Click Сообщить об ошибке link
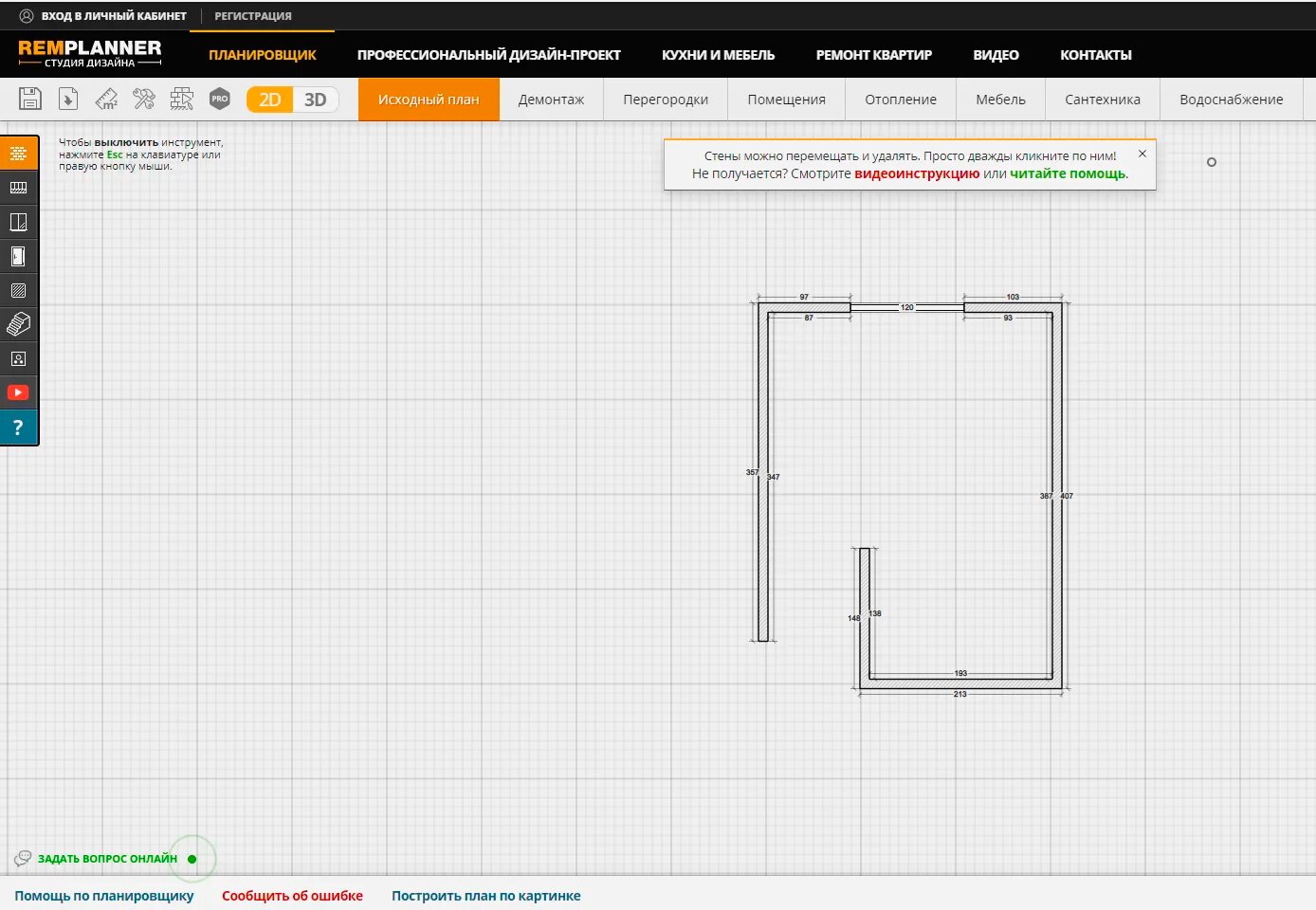This screenshot has height=910, width=1316. (x=292, y=896)
